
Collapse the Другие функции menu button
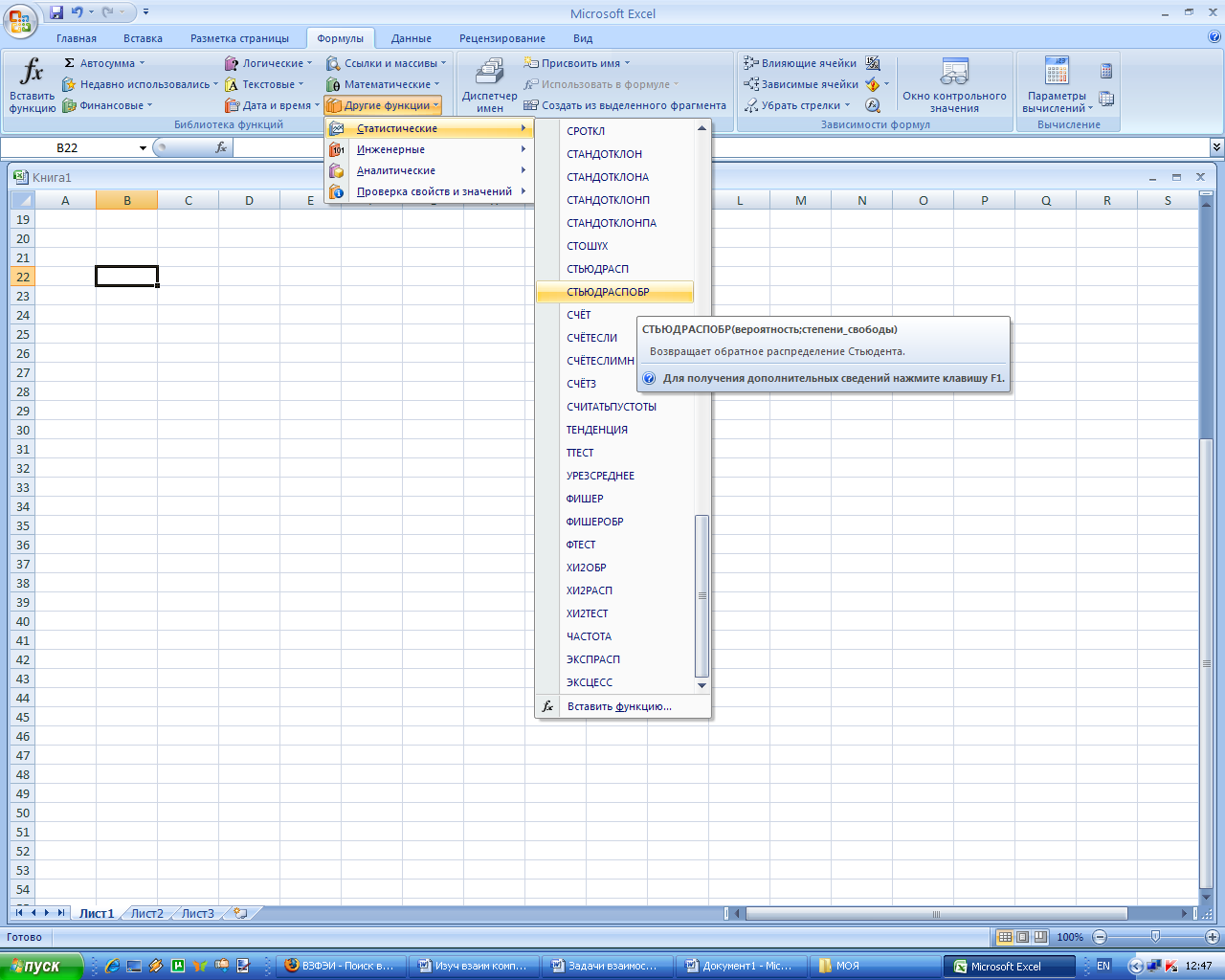(x=383, y=105)
